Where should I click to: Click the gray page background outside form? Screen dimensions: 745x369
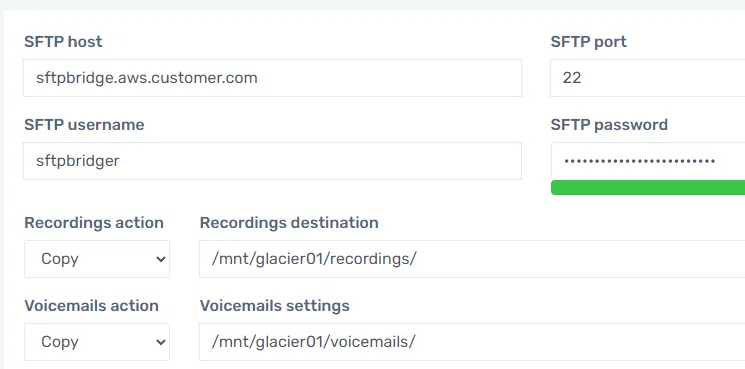coord(372,4)
